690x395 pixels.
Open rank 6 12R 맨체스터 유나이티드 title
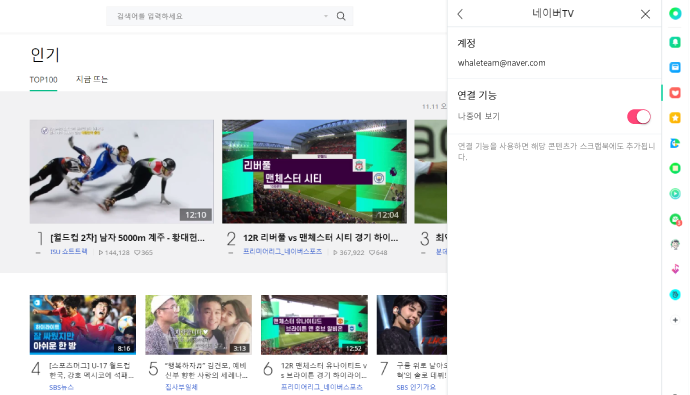[x=324, y=370]
